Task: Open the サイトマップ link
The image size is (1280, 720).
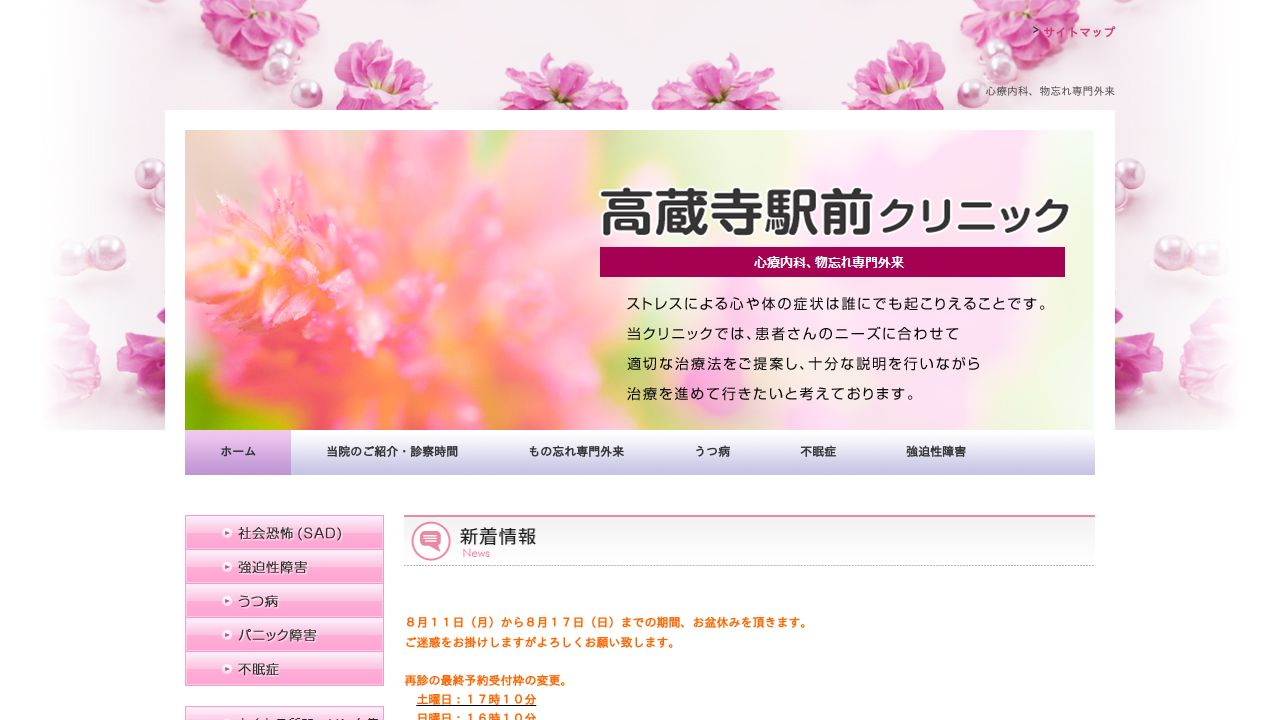Action: click(1078, 32)
